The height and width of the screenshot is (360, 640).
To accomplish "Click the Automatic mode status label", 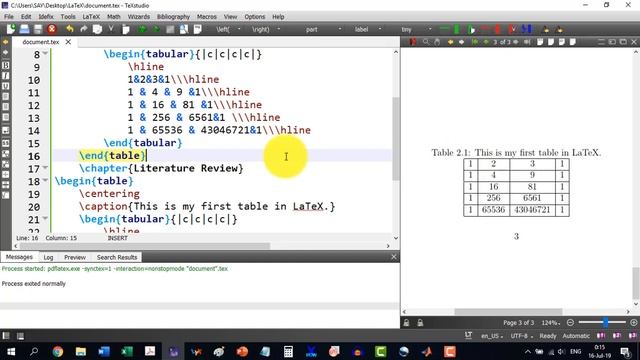I will point(576,336).
